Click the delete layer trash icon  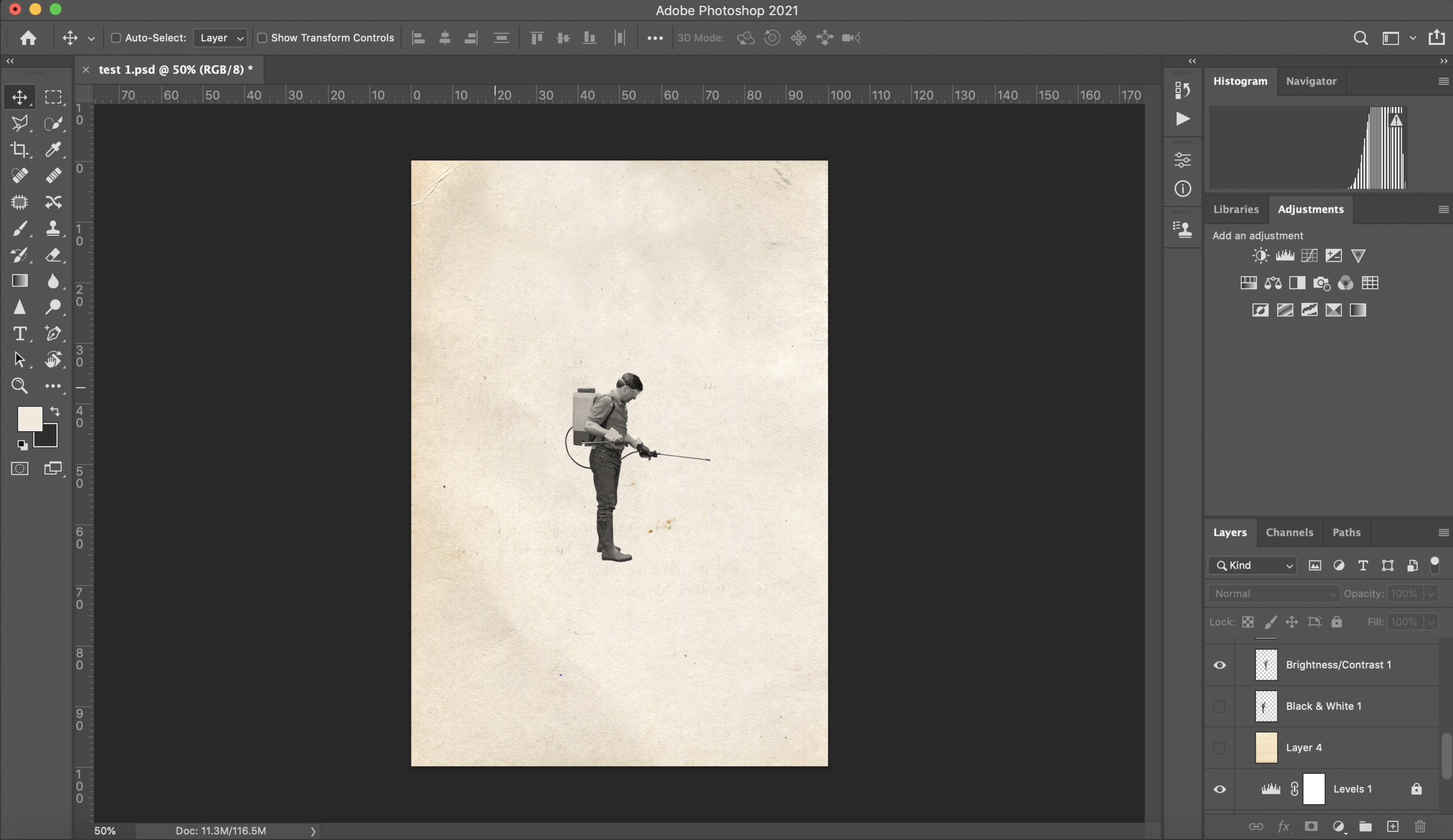pyautogui.click(x=1420, y=826)
